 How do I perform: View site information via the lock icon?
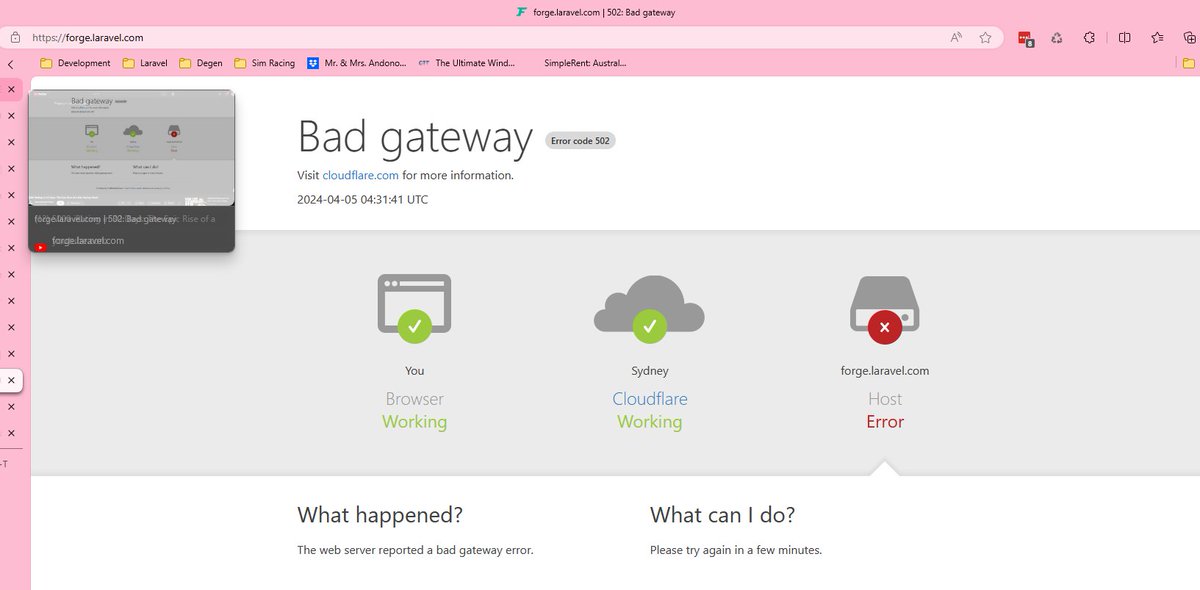point(15,37)
